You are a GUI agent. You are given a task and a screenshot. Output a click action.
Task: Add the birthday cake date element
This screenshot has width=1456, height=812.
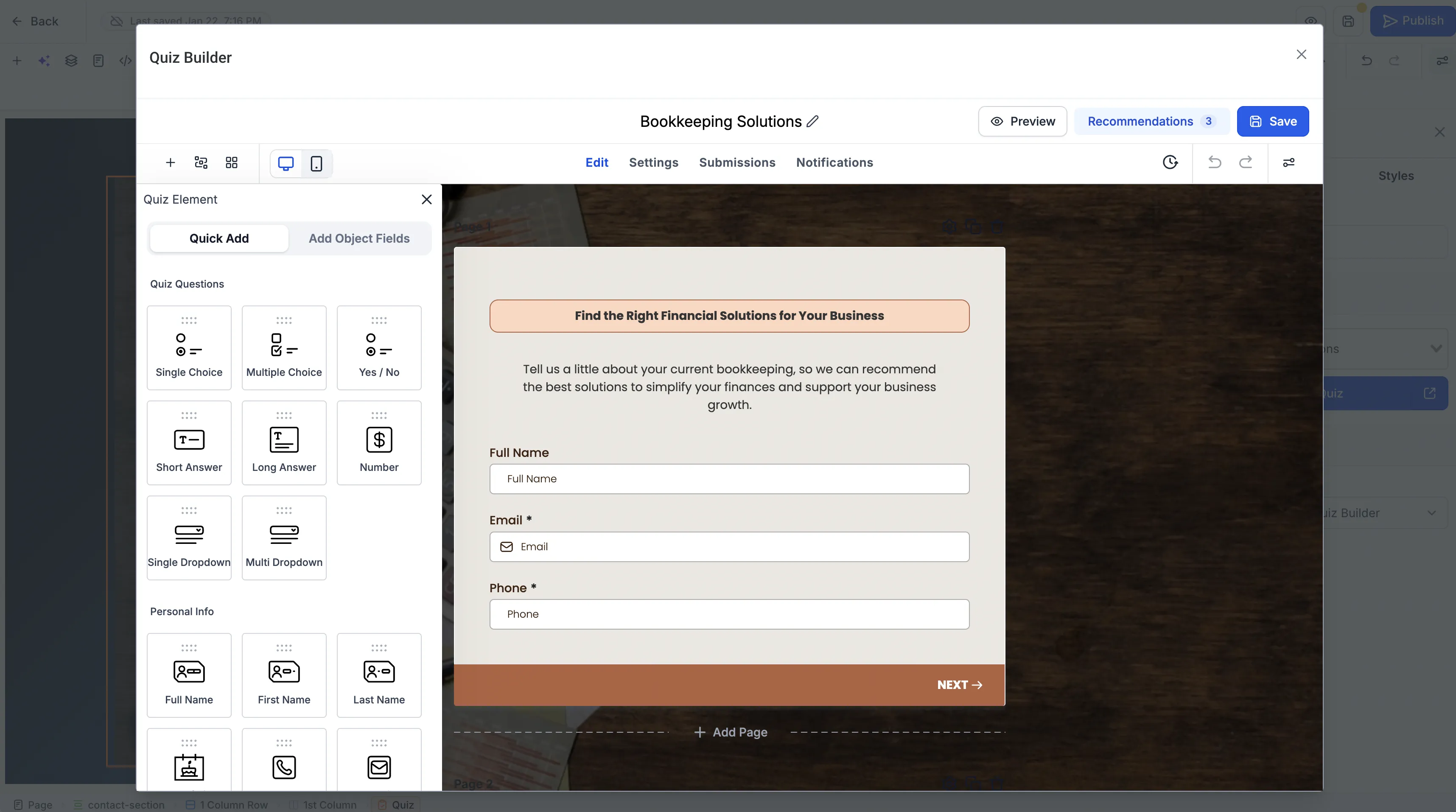coord(189,759)
